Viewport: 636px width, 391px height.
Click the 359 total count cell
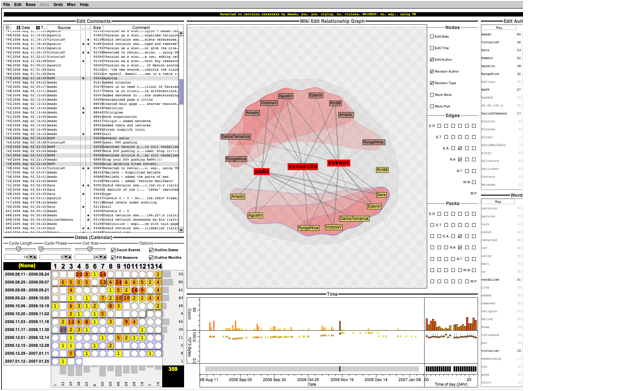[x=173, y=376]
